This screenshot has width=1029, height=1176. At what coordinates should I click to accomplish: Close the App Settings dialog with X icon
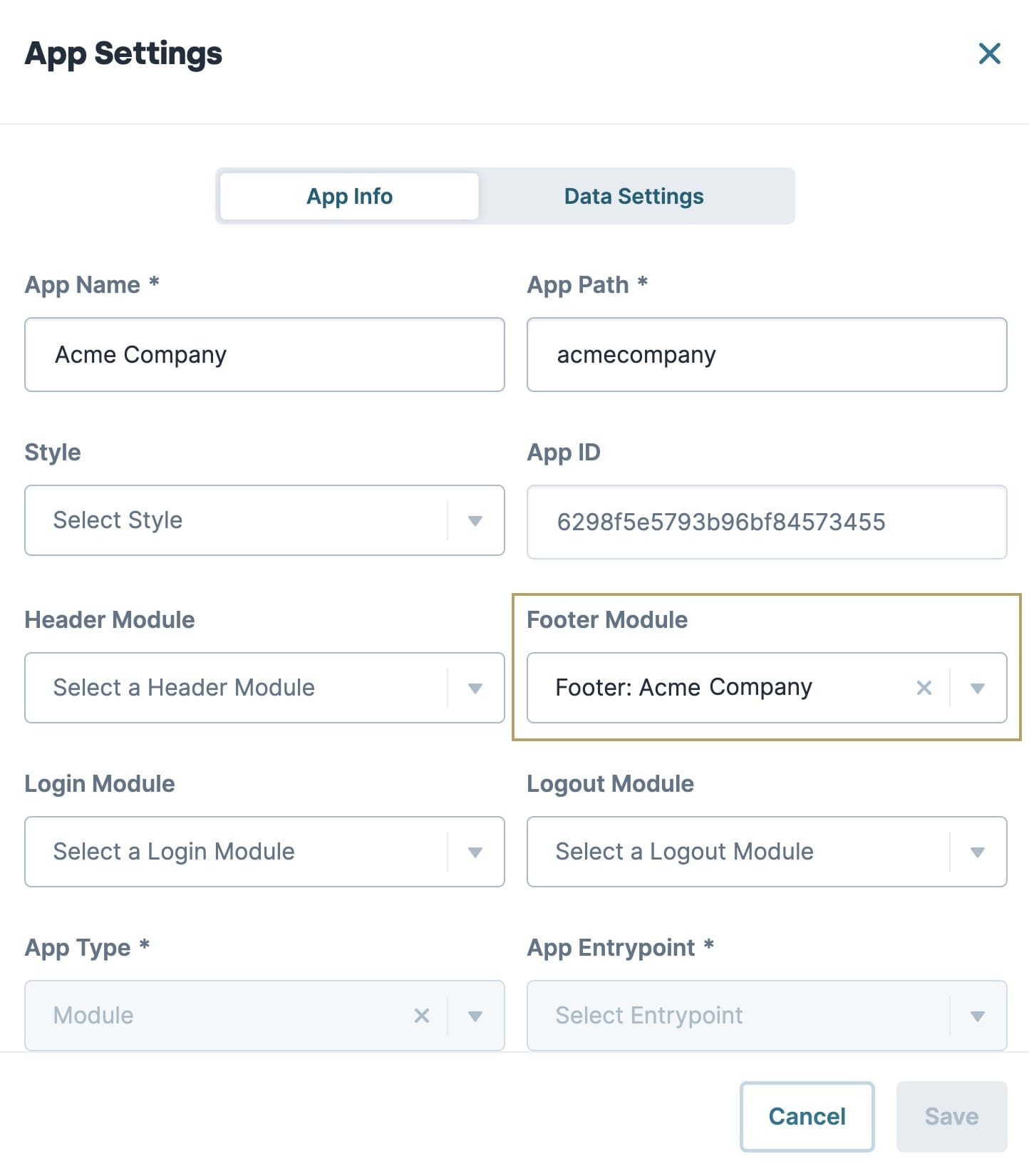point(989,53)
